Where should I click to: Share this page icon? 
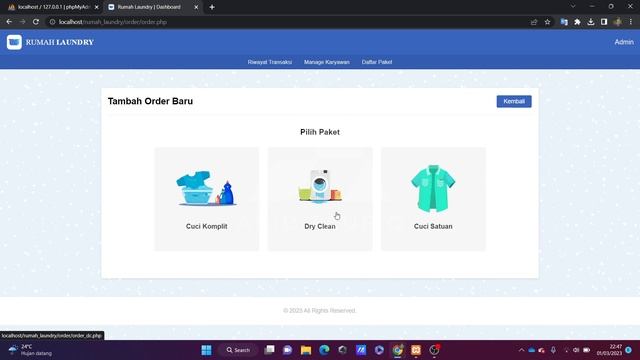point(534,22)
